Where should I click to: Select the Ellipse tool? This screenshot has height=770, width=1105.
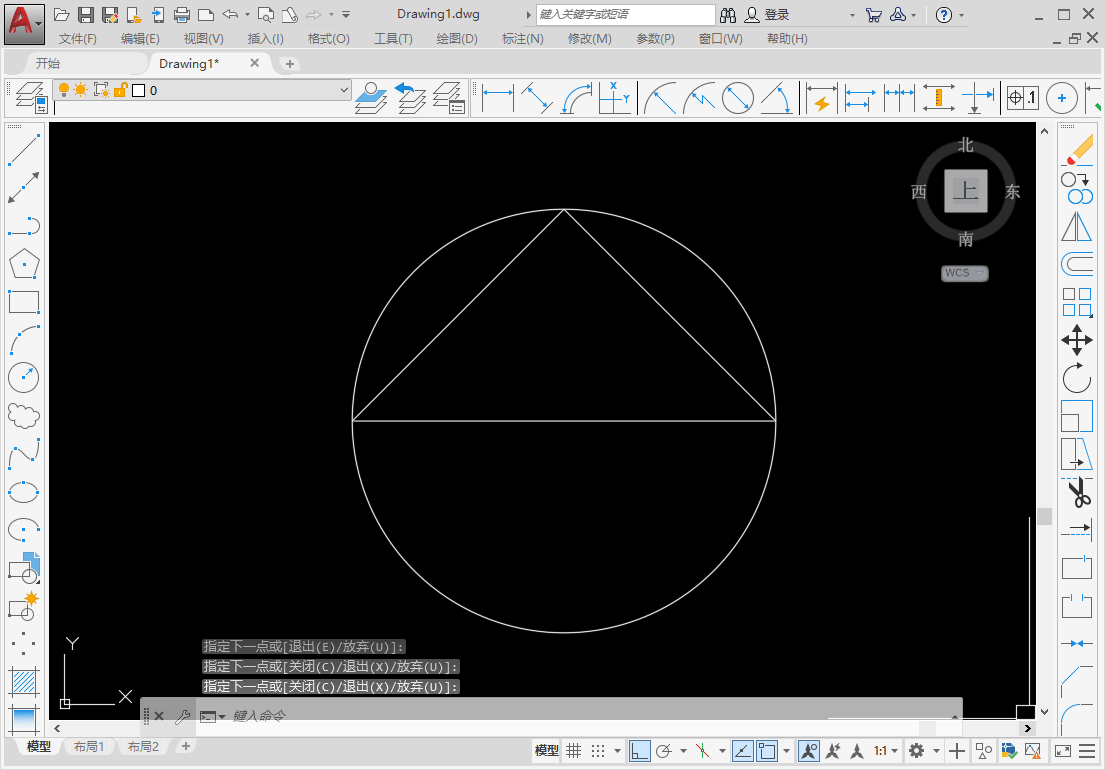pos(24,492)
